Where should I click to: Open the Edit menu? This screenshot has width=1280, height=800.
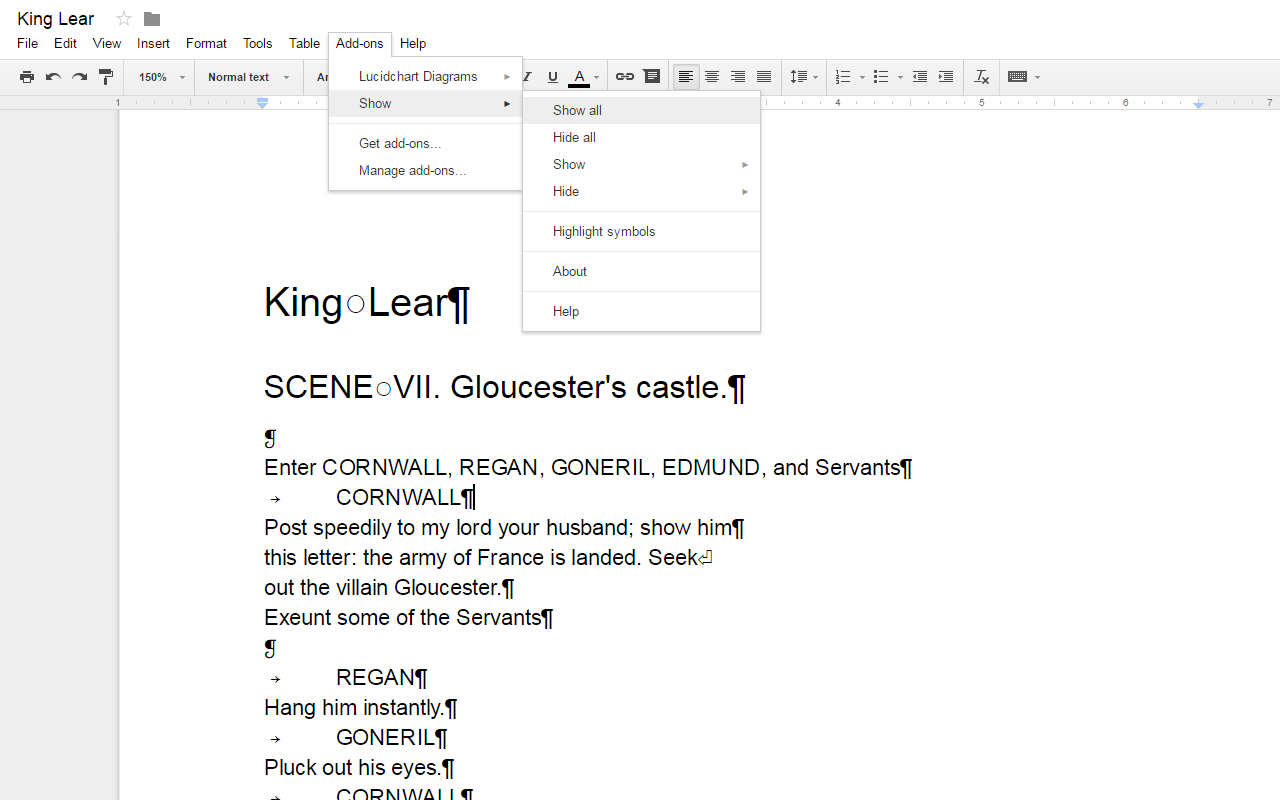coord(65,43)
